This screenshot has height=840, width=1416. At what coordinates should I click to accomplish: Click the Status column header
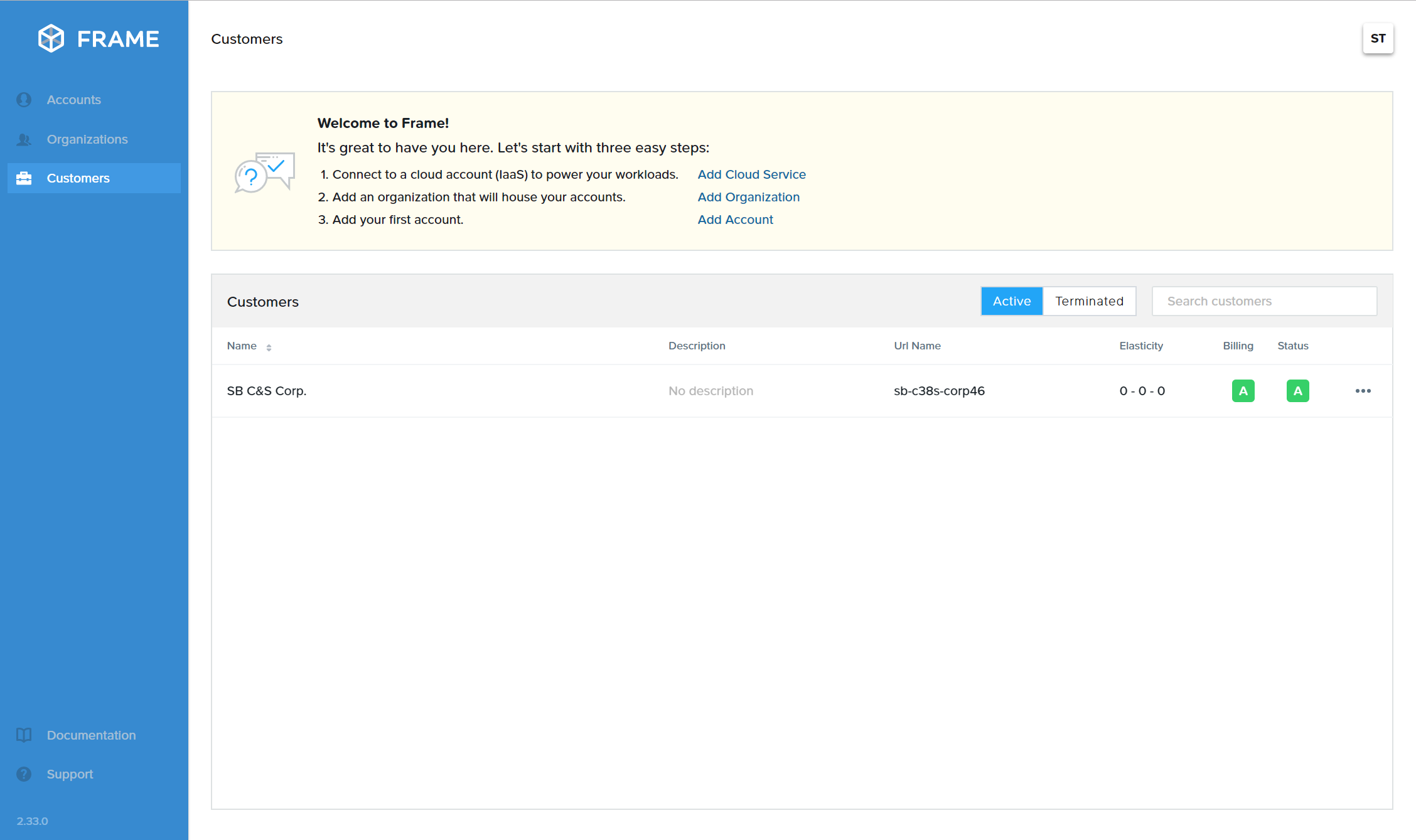pyautogui.click(x=1292, y=346)
